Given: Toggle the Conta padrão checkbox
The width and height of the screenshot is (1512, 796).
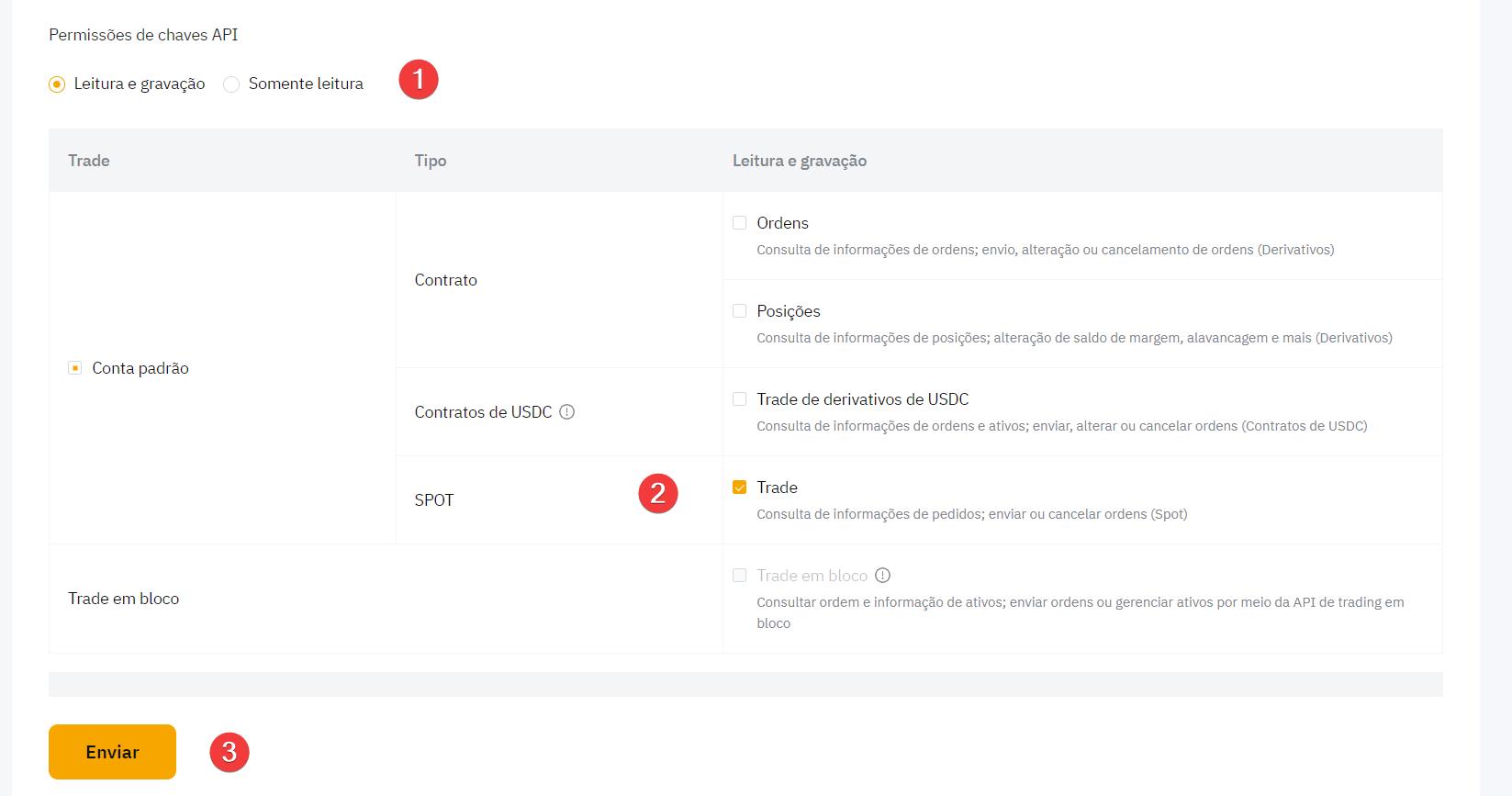Looking at the screenshot, I should pos(75,368).
